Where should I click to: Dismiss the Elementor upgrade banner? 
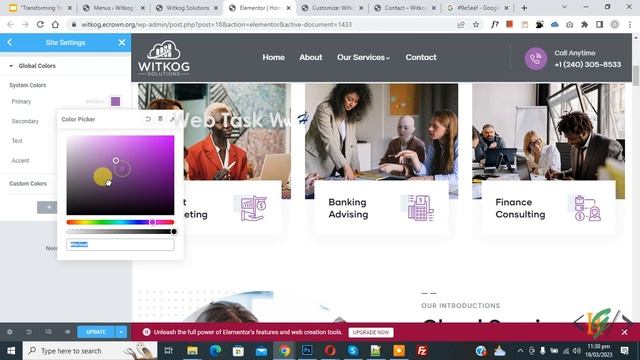[x=624, y=332]
